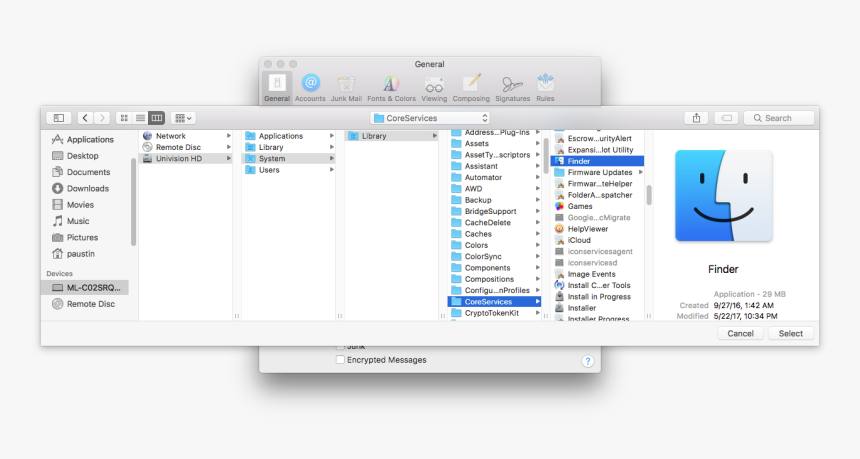860x459 pixels.
Task: Select Desktop in the sidebar
Action: [x=86, y=156]
